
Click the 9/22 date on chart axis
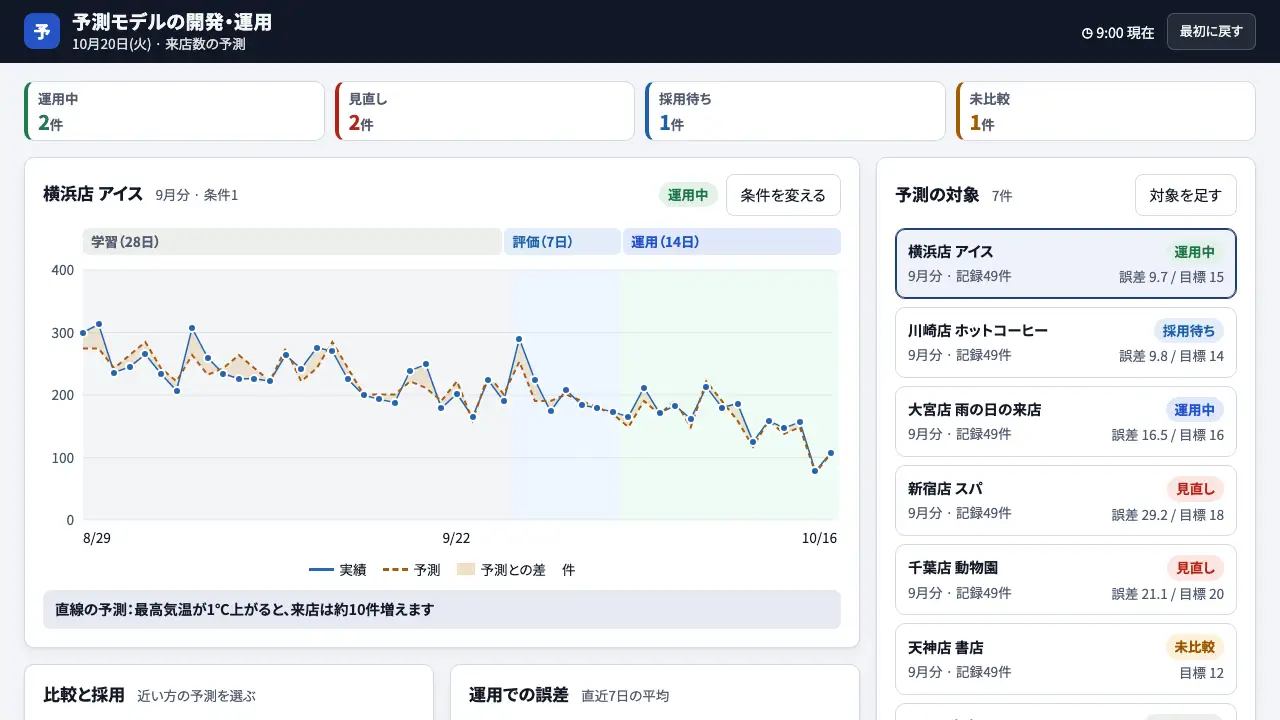(456, 538)
